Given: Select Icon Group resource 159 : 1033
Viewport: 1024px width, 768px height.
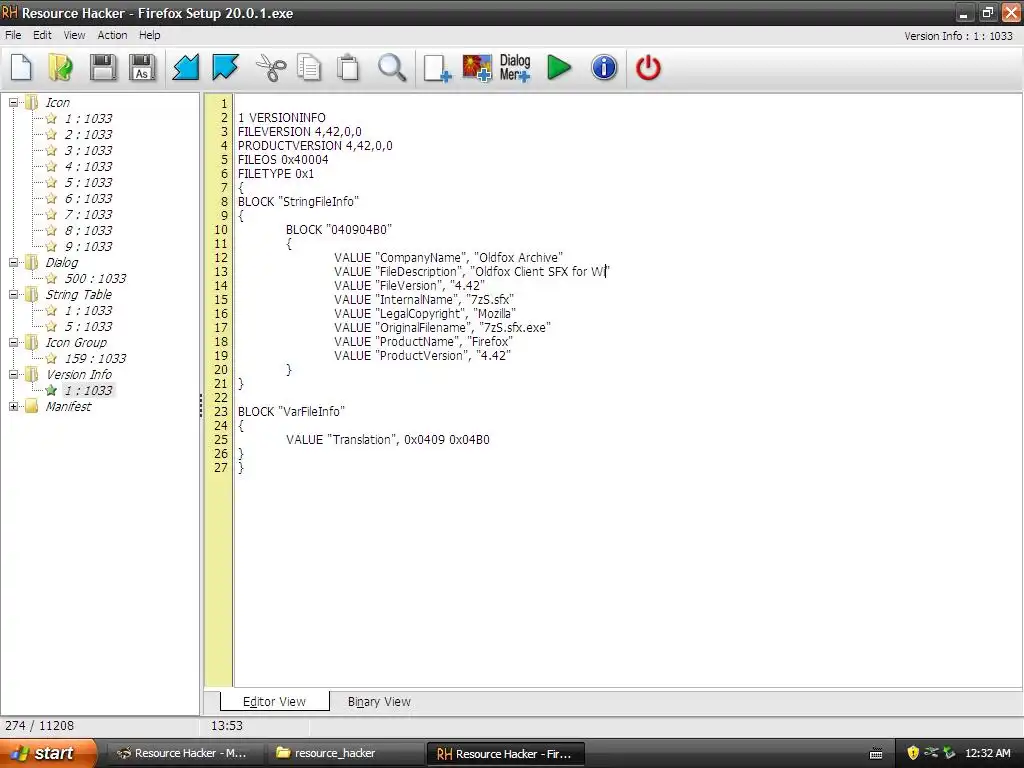Looking at the screenshot, I should click(x=95, y=359).
